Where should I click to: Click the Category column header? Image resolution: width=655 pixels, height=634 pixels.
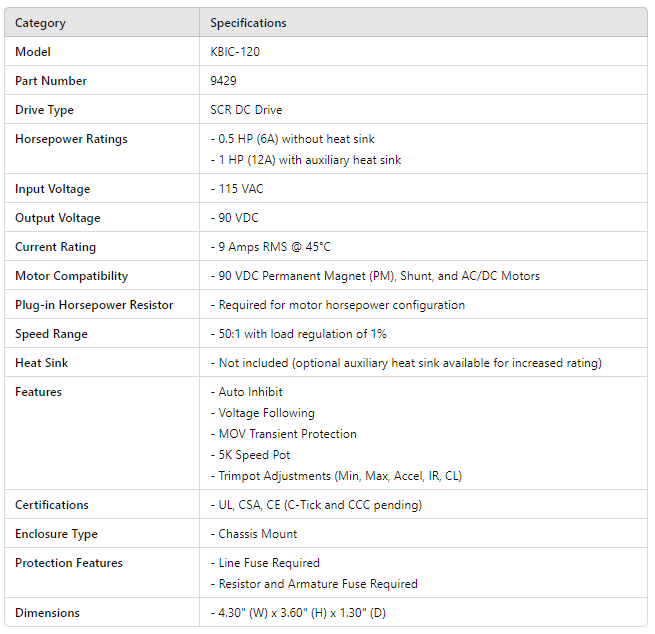tap(42, 22)
